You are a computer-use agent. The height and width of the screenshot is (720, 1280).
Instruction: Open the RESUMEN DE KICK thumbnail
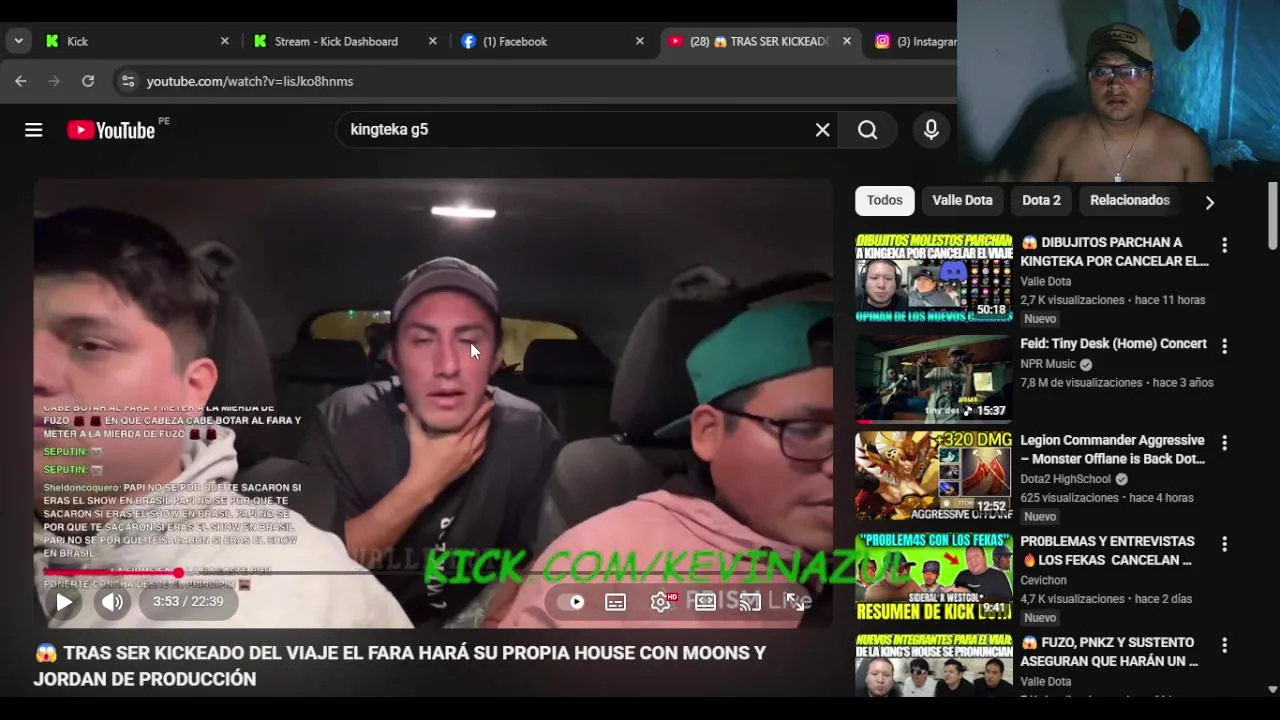(933, 577)
